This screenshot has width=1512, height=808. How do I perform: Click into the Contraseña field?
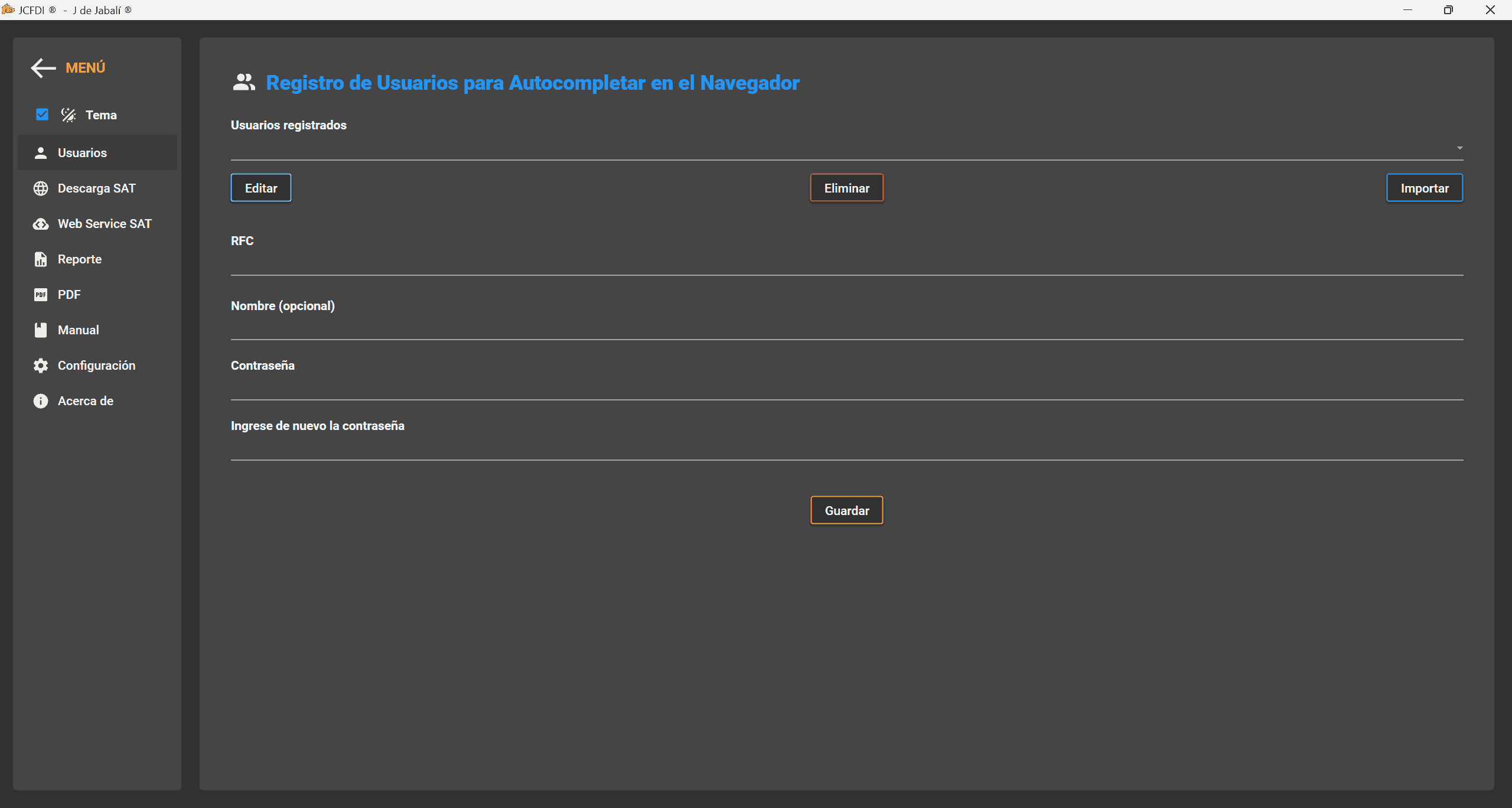point(846,388)
